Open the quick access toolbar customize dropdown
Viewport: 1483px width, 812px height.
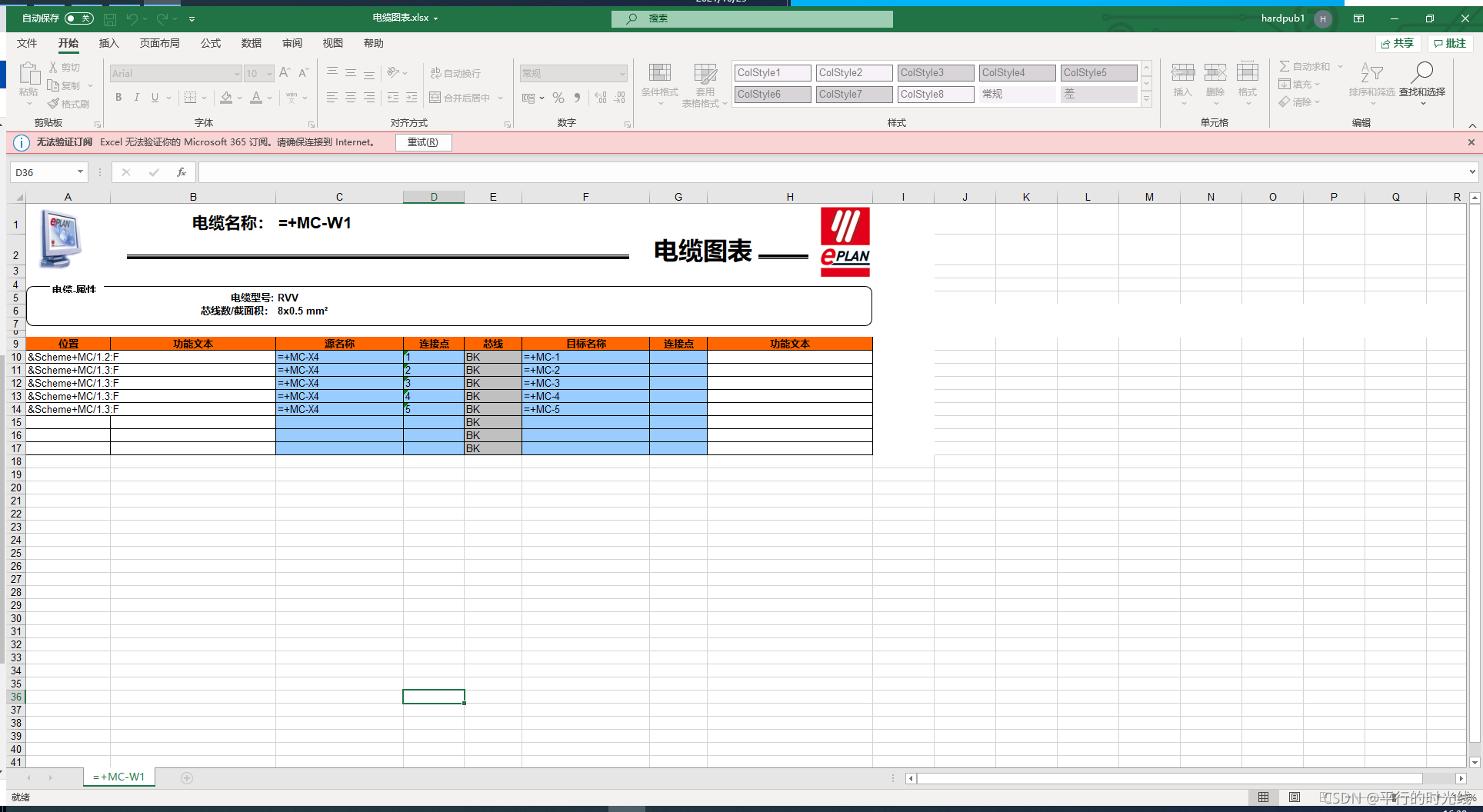click(192, 18)
